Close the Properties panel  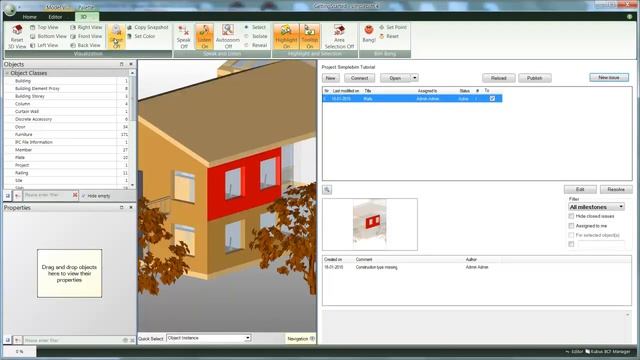(131, 207)
